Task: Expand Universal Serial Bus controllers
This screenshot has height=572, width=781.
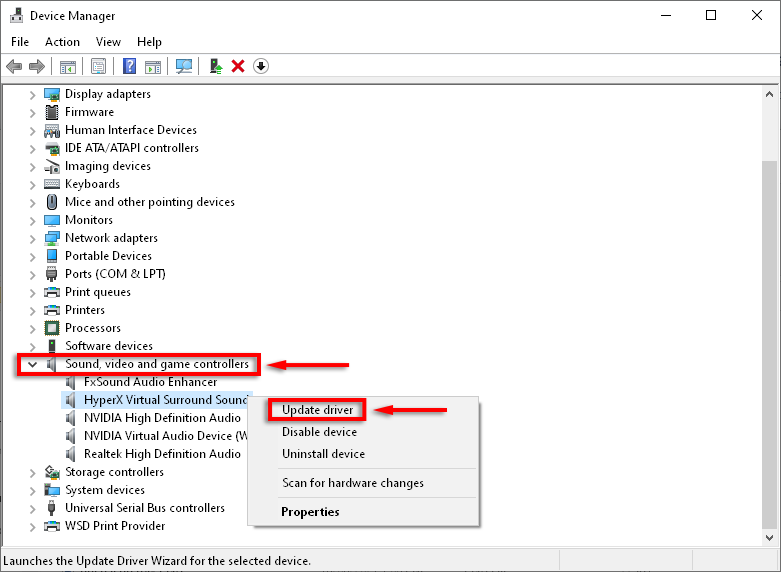Action: coord(32,509)
